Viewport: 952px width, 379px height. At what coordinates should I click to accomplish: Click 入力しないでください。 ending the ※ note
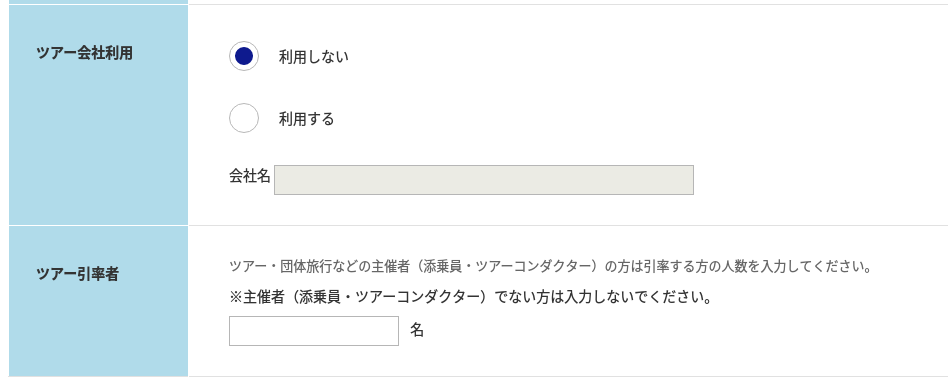click(638, 298)
